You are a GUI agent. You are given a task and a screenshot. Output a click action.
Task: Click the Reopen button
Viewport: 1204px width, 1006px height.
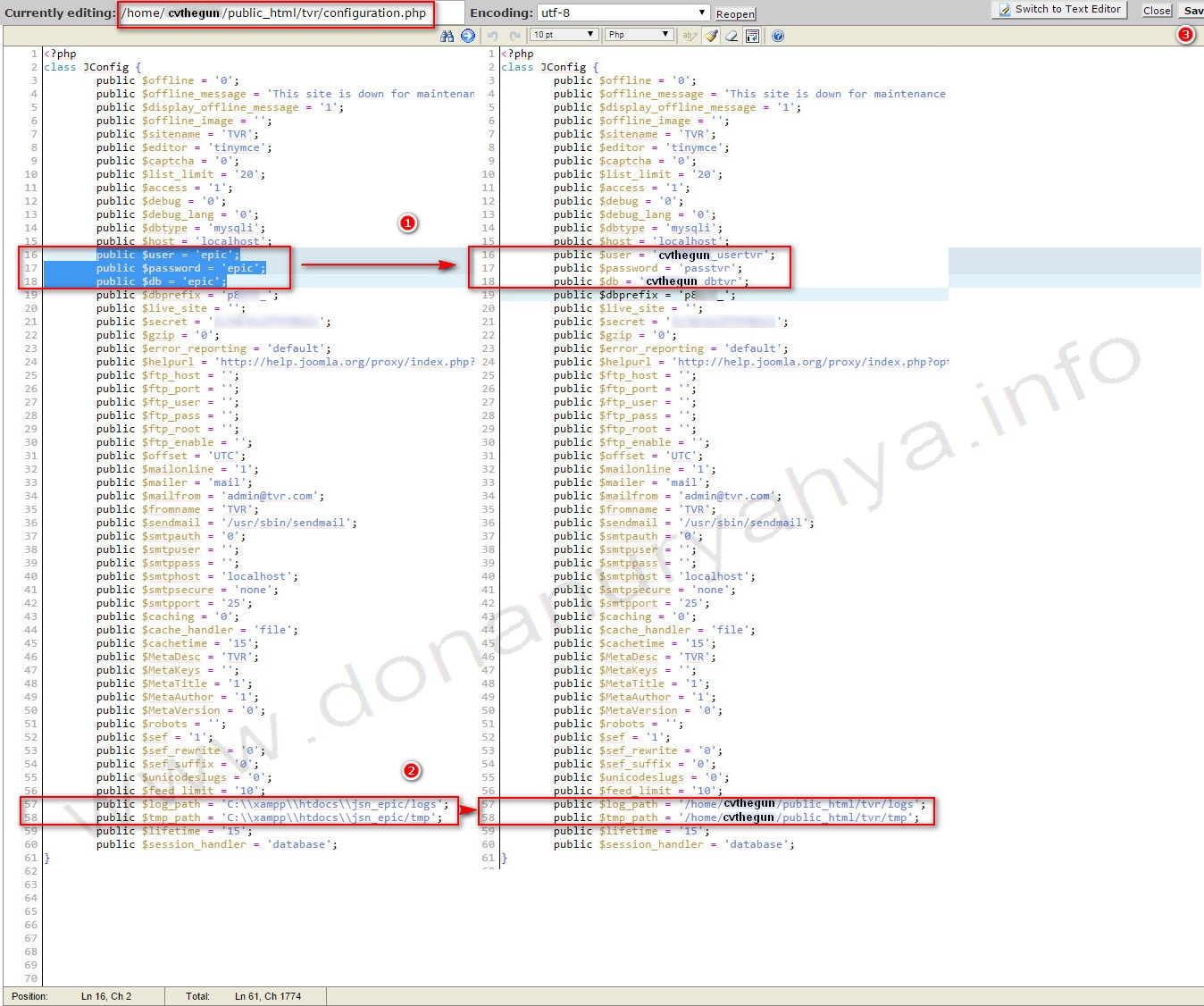point(735,14)
